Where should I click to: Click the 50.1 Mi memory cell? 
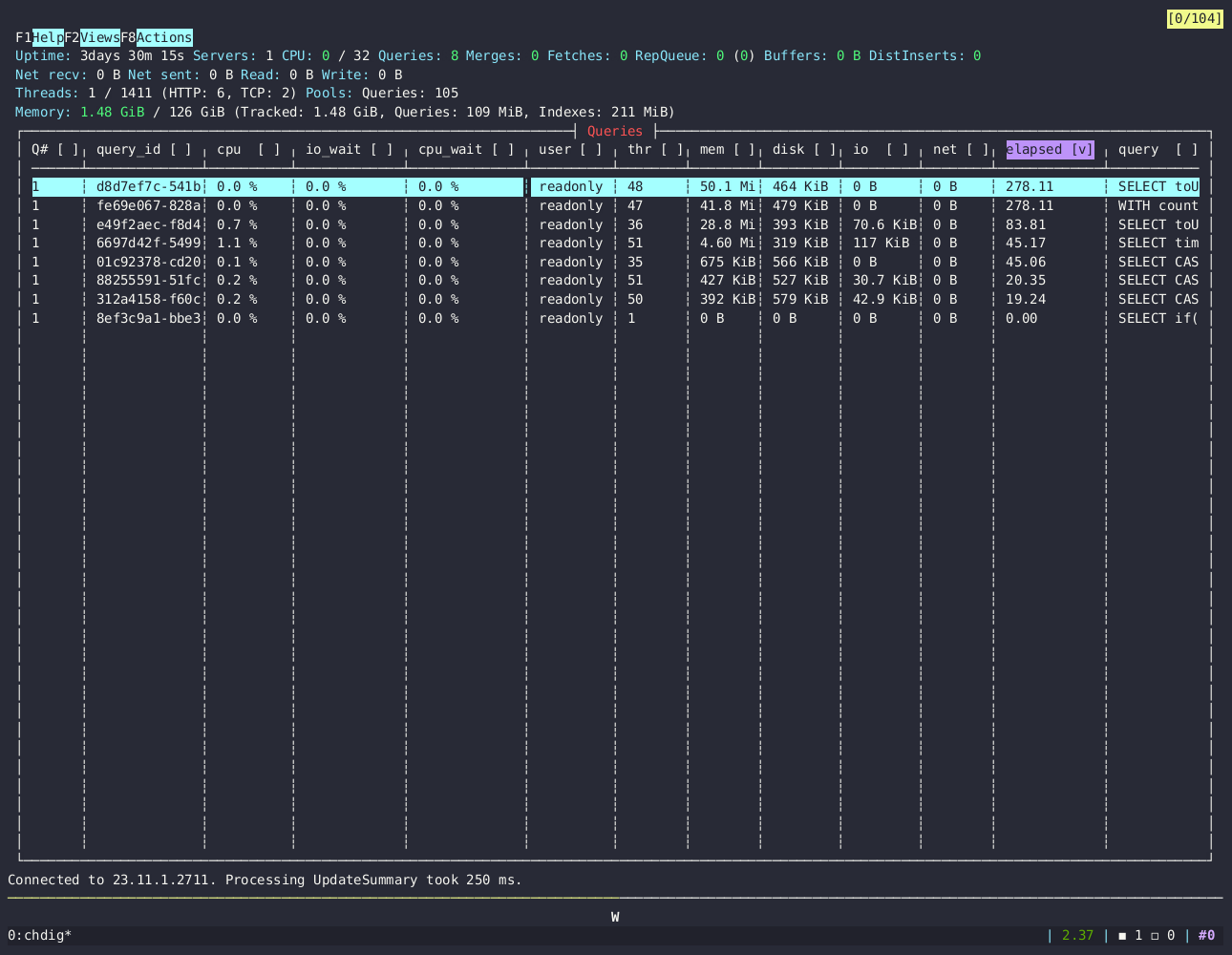tap(728, 186)
